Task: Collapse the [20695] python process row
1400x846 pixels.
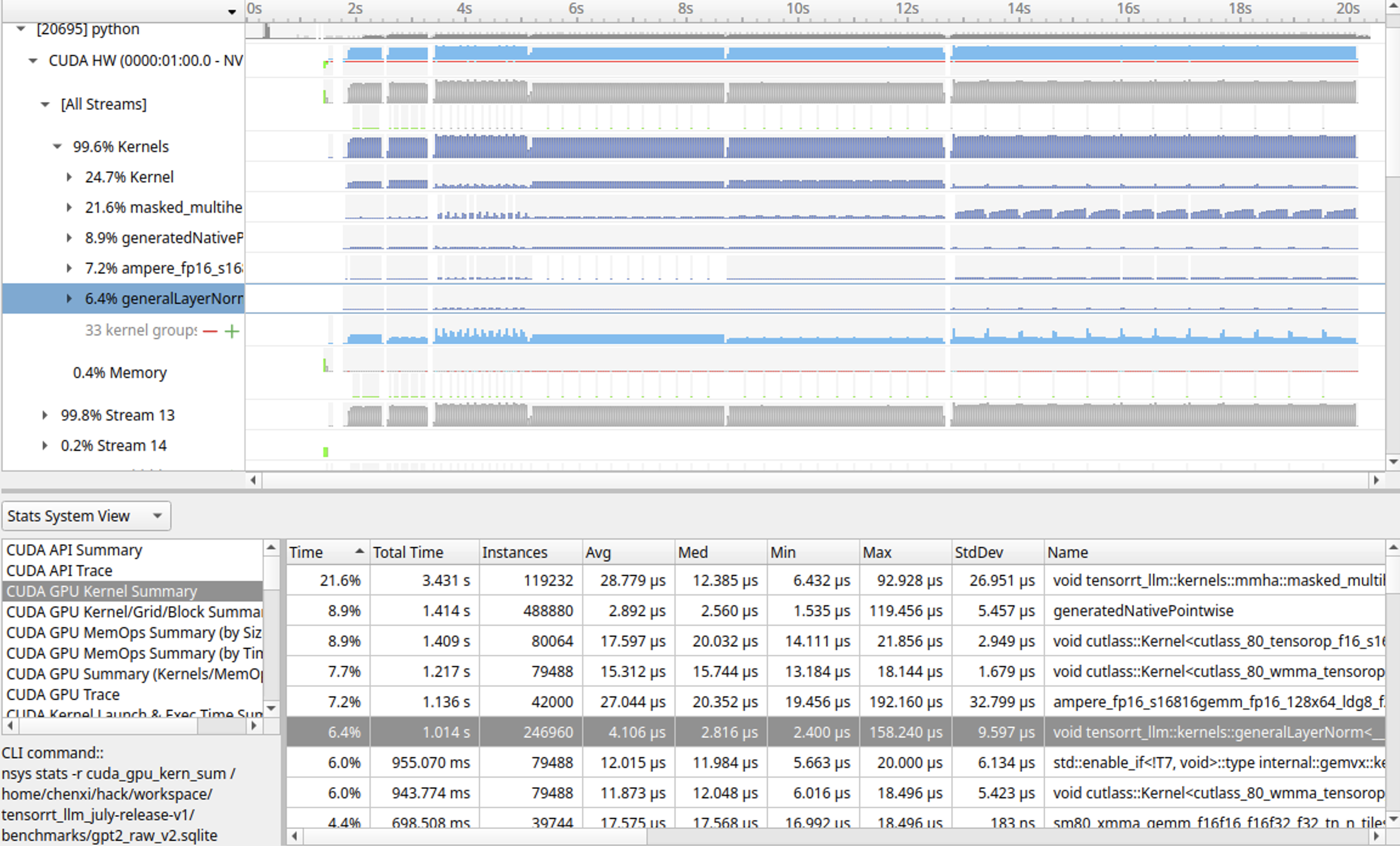Action: tap(21, 29)
